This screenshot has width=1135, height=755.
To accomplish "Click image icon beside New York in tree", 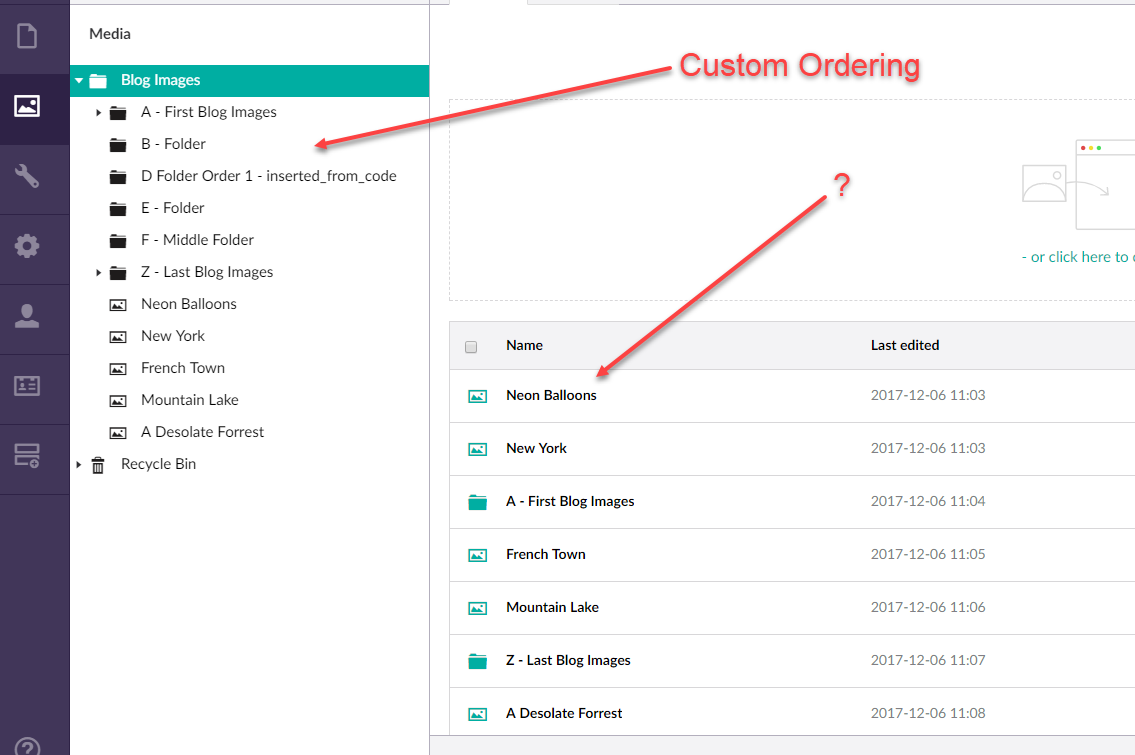I will coord(118,337).
